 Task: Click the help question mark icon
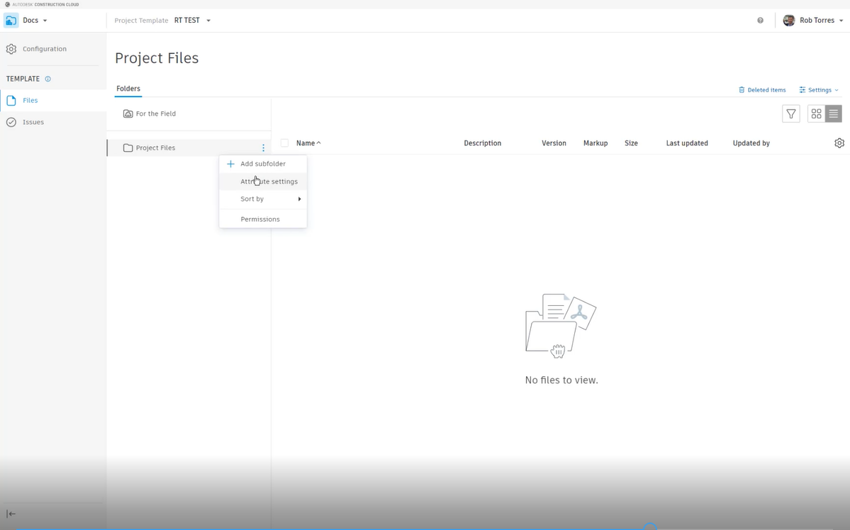click(760, 21)
